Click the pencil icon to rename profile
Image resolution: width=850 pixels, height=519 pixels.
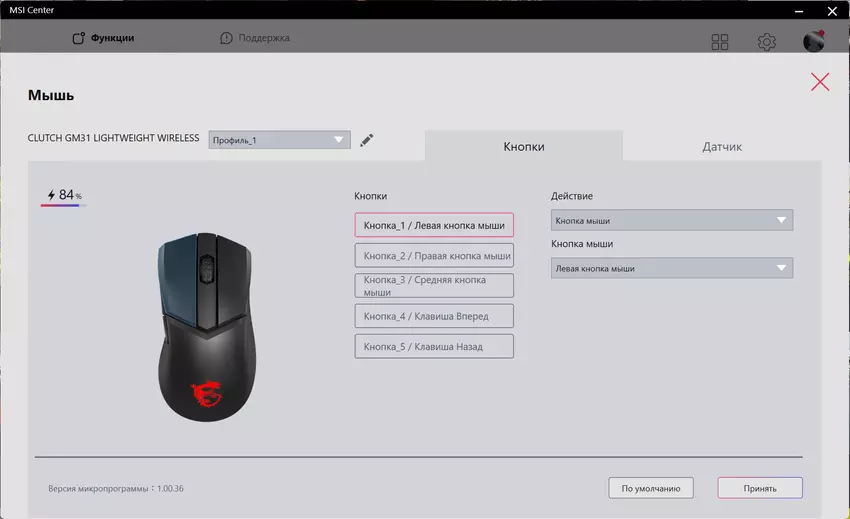coord(367,140)
